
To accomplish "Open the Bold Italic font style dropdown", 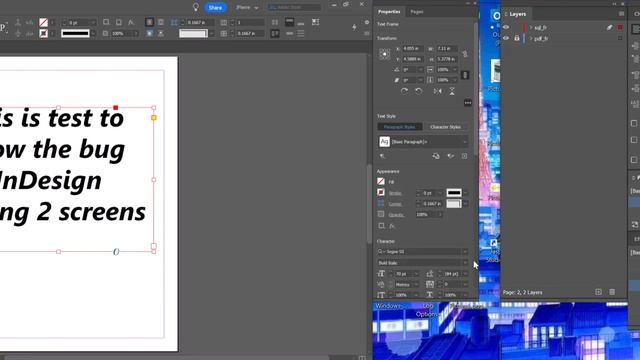I will (x=465, y=263).
